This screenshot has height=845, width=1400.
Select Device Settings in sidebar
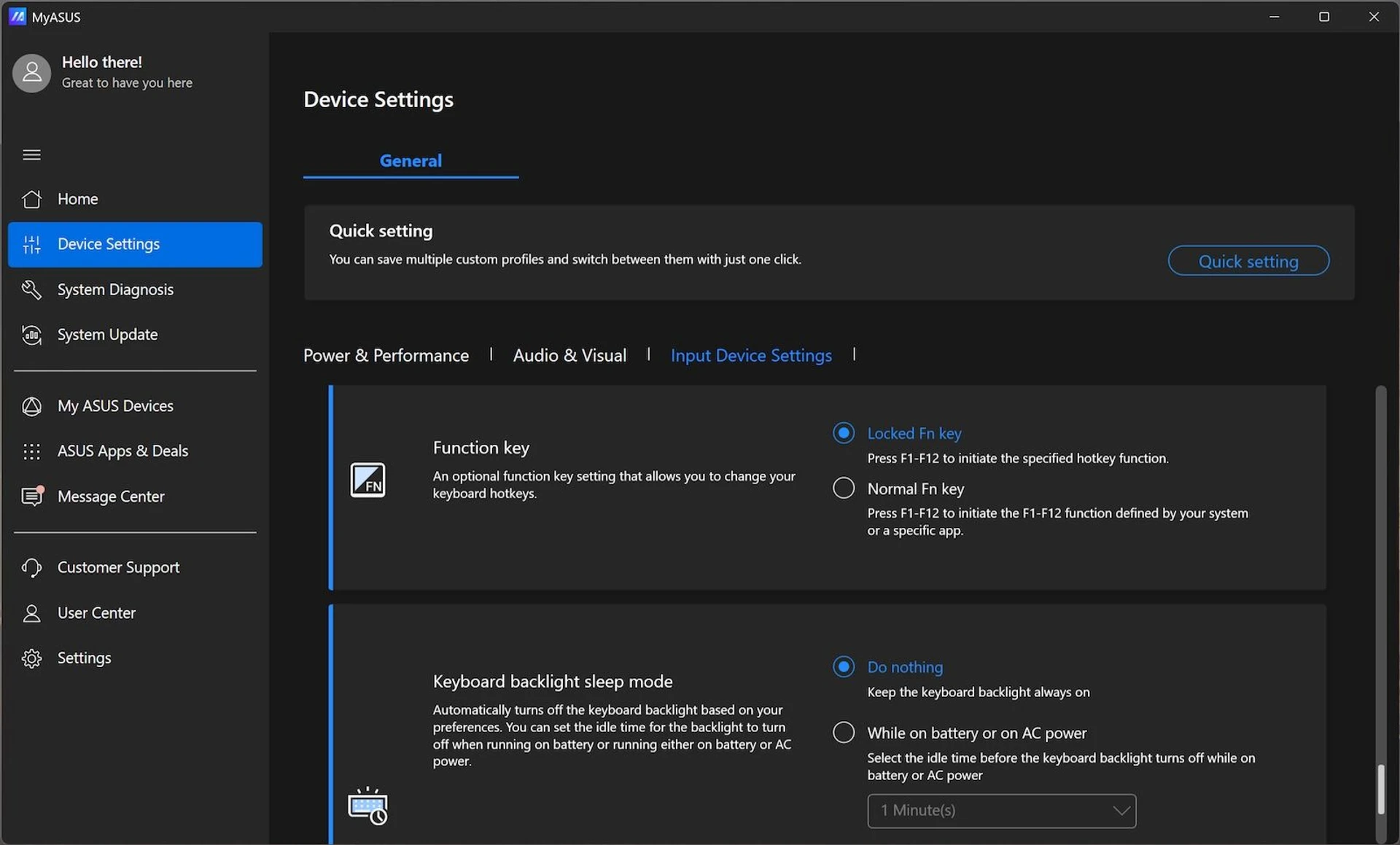135,244
